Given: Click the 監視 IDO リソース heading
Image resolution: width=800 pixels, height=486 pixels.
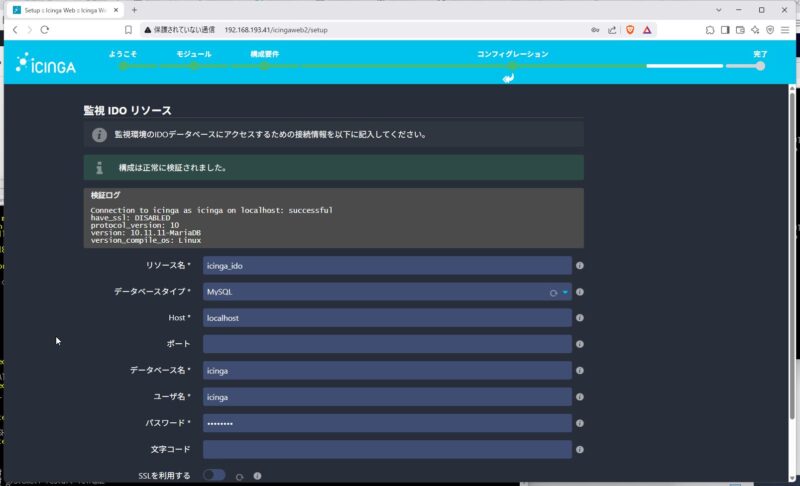Looking at the screenshot, I should (x=128, y=110).
